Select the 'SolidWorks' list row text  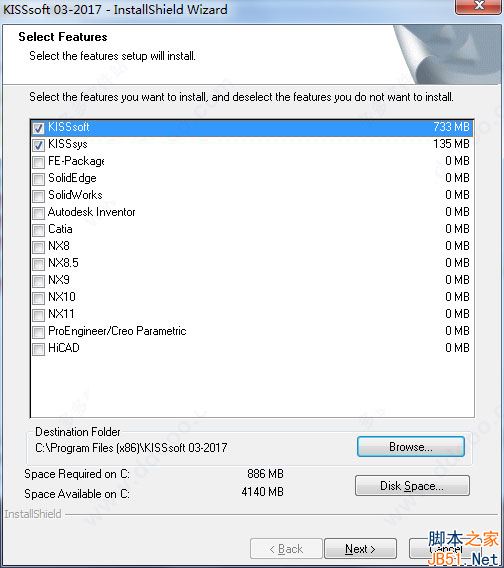pyautogui.click(x=75, y=195)
